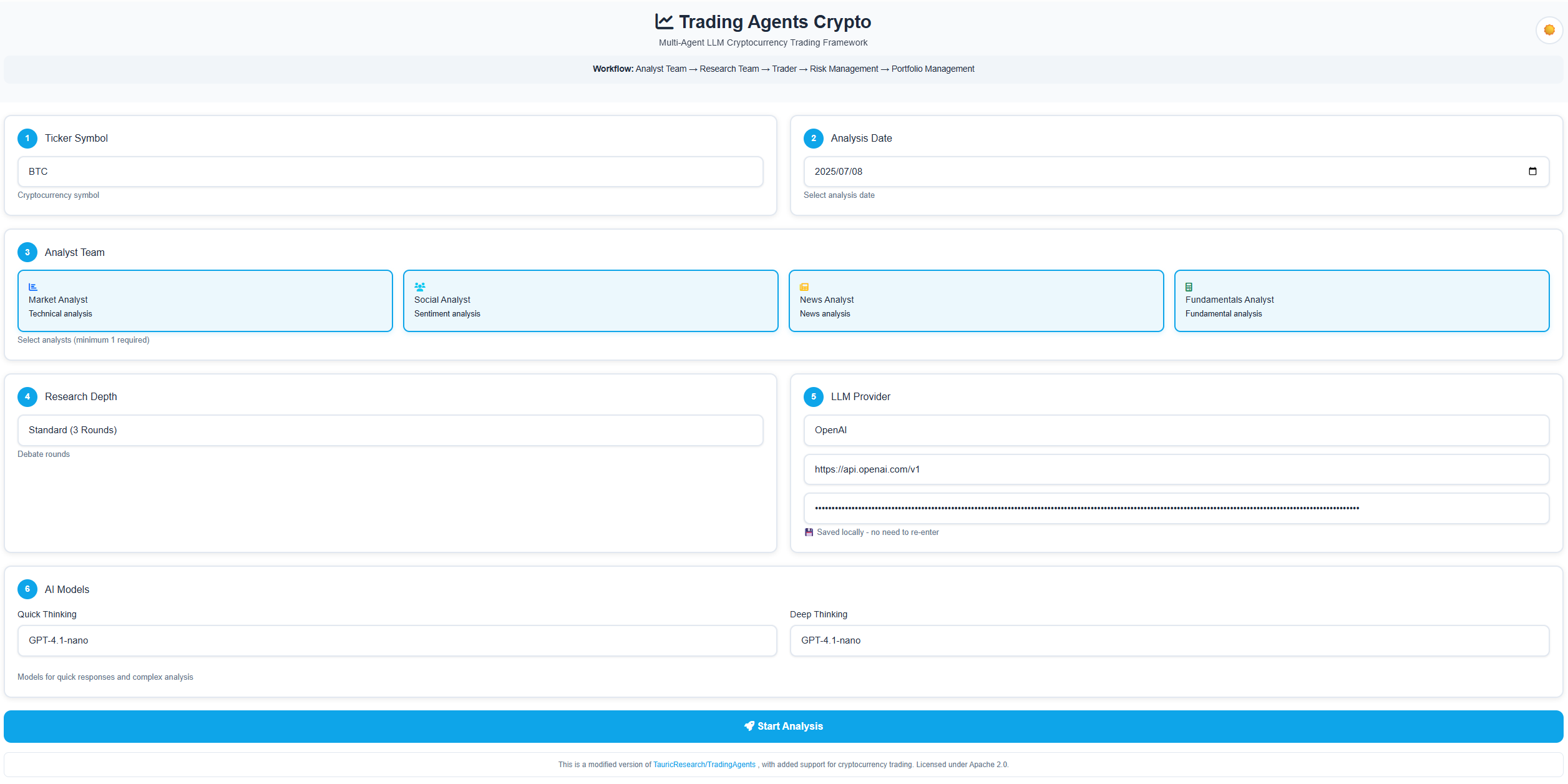
Task: Click the 'Analyst Team' section heading
Action: pyautogui.click(x=75, y=253)
